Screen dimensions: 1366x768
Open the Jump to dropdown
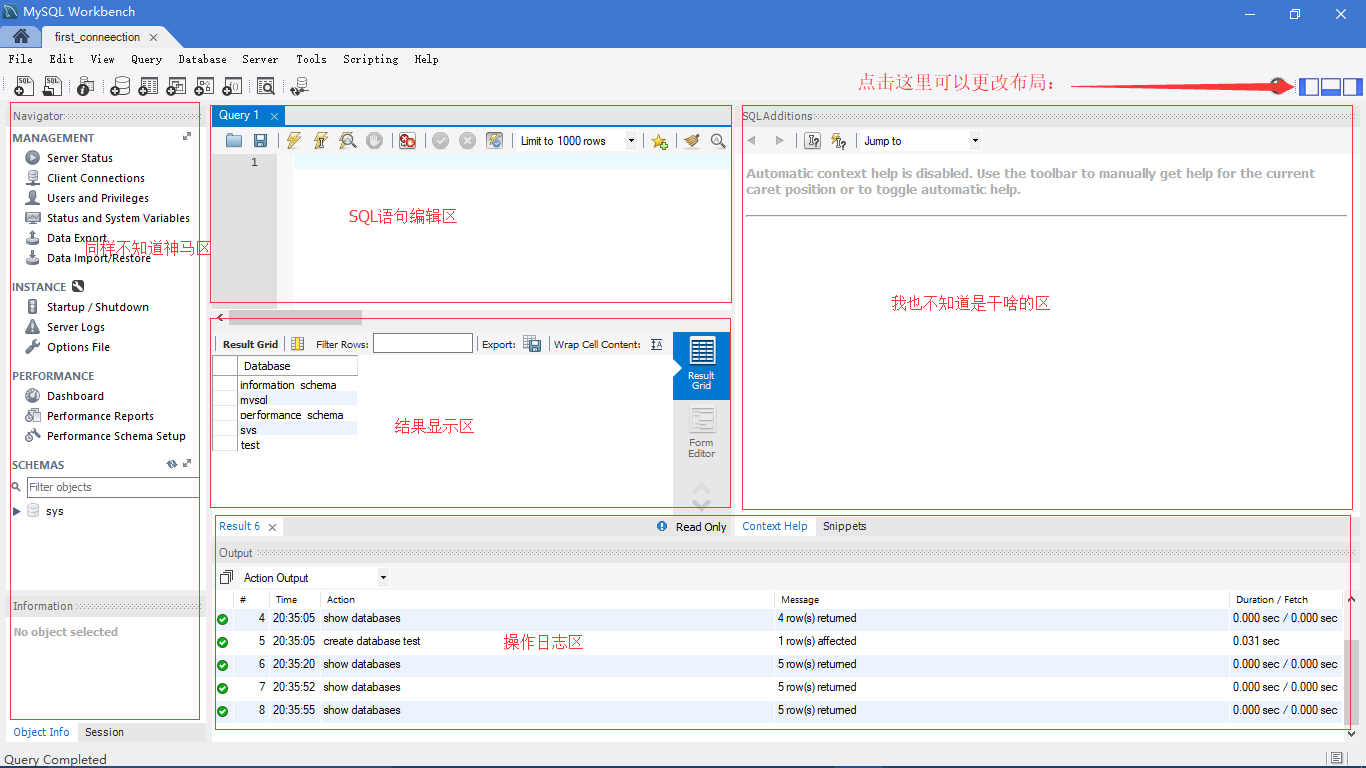[x=976, y=141]
